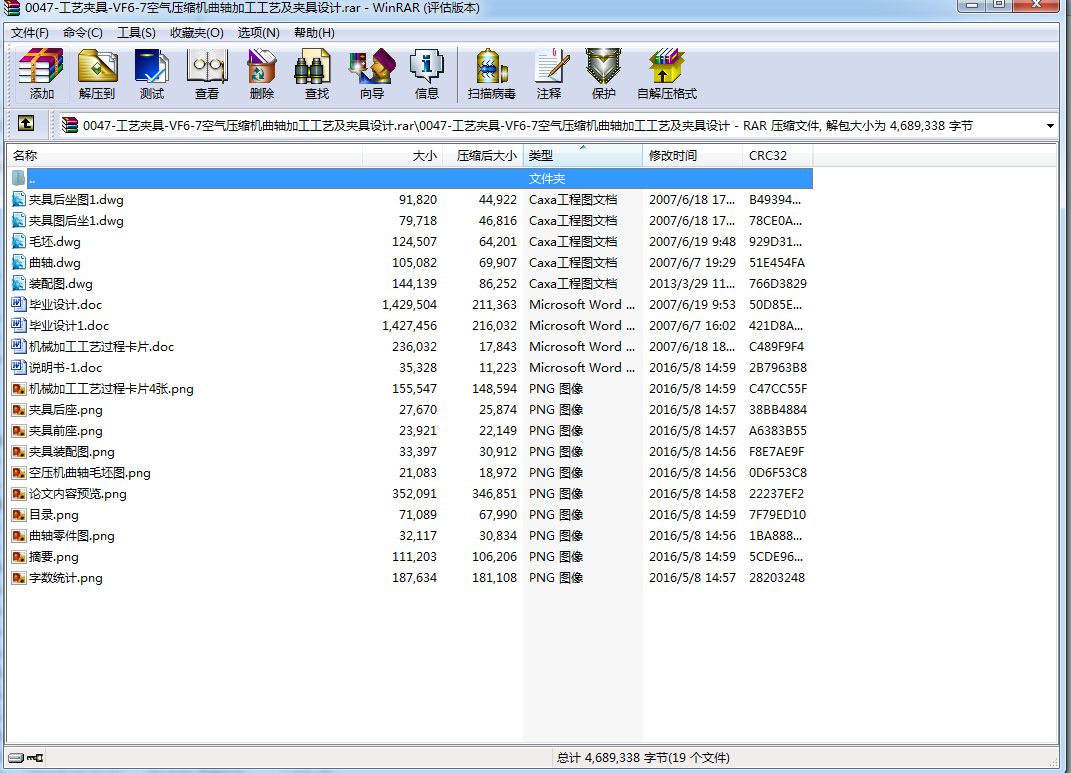
Task: Select file 夹具装配图.png
Action: 72,452
